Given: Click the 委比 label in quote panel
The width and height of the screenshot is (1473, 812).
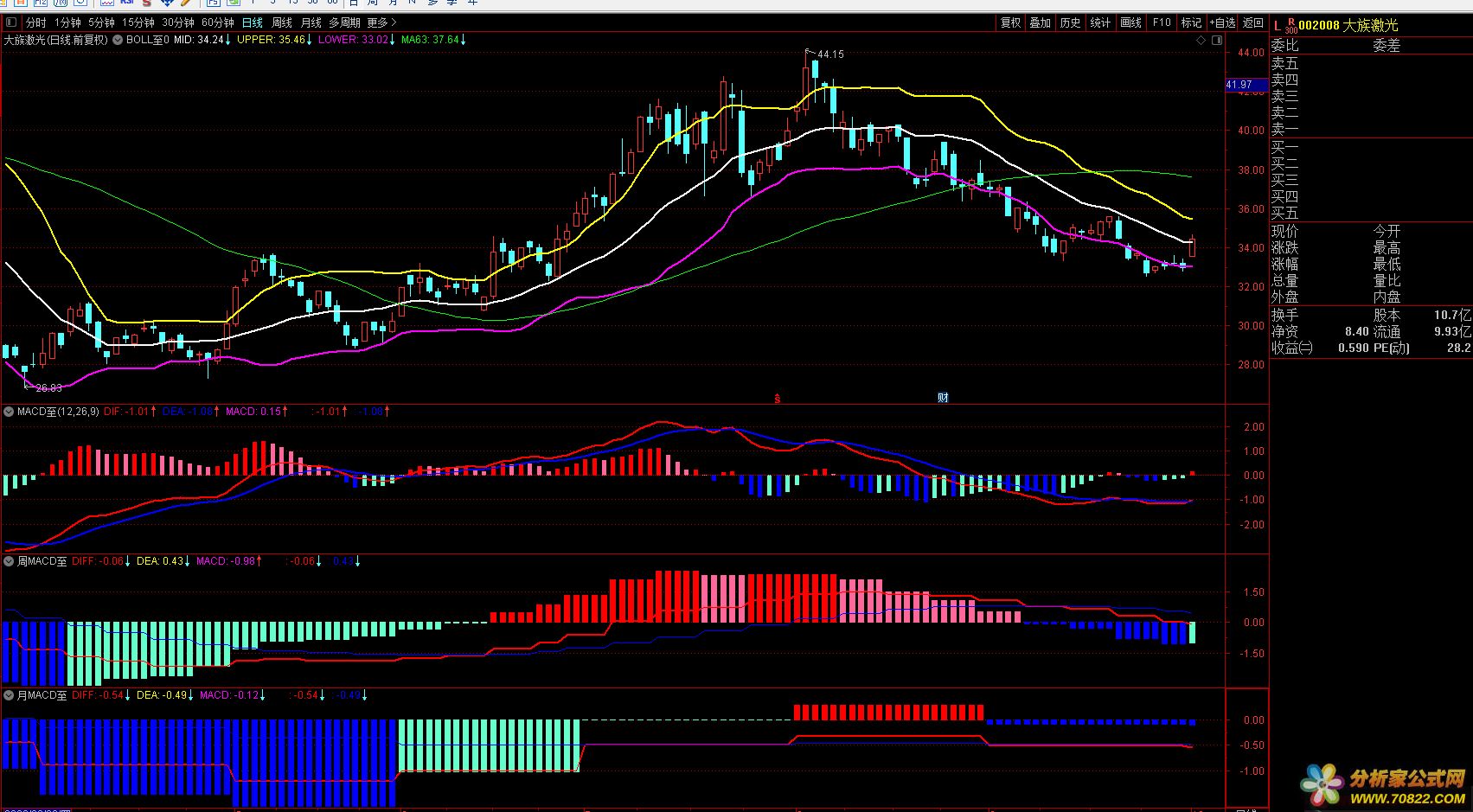Looking at the screenshot, I should pyautogui.click(x=1284, y=46).
